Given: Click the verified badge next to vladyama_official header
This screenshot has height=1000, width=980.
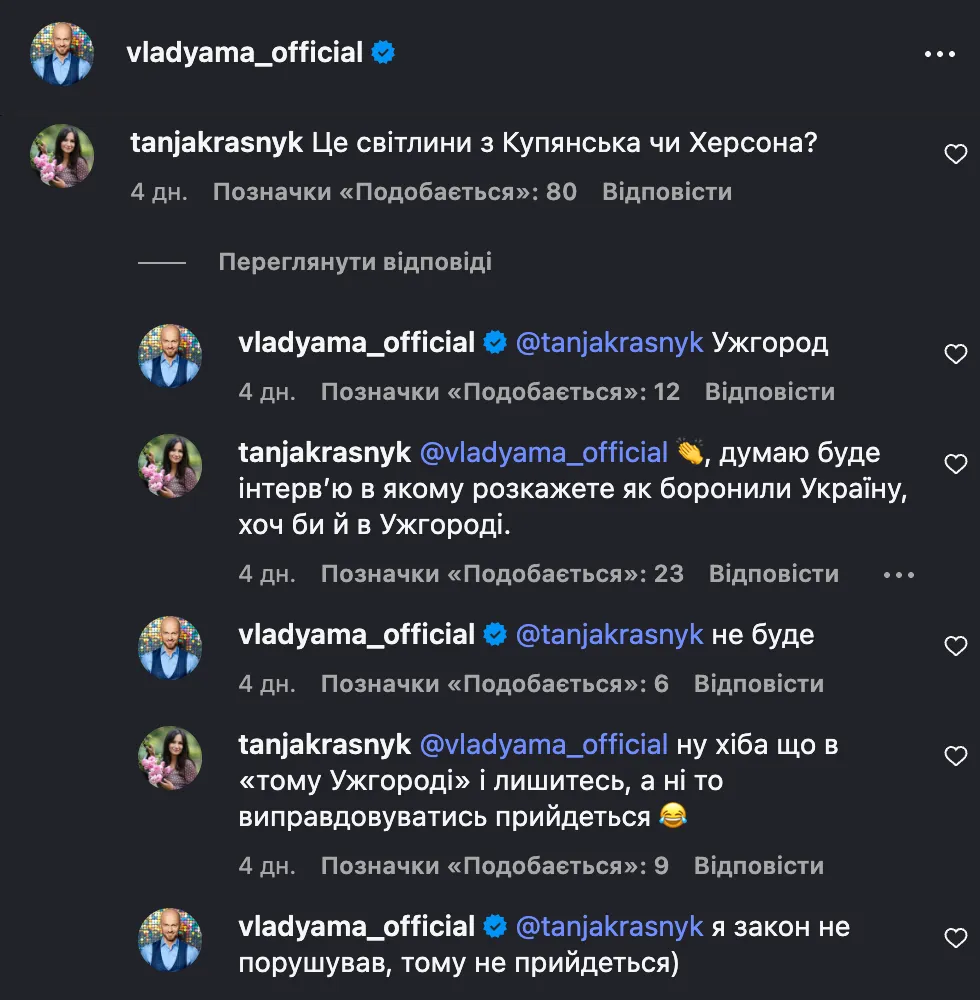Looking at the screenshot, I should (381, 54).
